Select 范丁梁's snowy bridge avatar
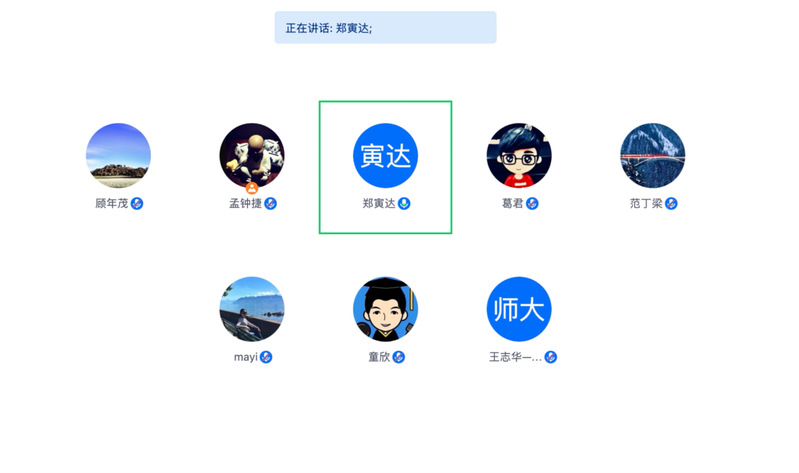799x473 pixels. (x=652, y=155)
